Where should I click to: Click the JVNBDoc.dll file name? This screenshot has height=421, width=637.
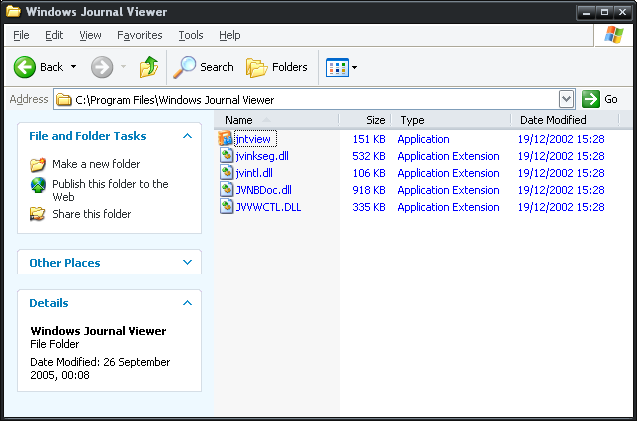pos(264,190)
